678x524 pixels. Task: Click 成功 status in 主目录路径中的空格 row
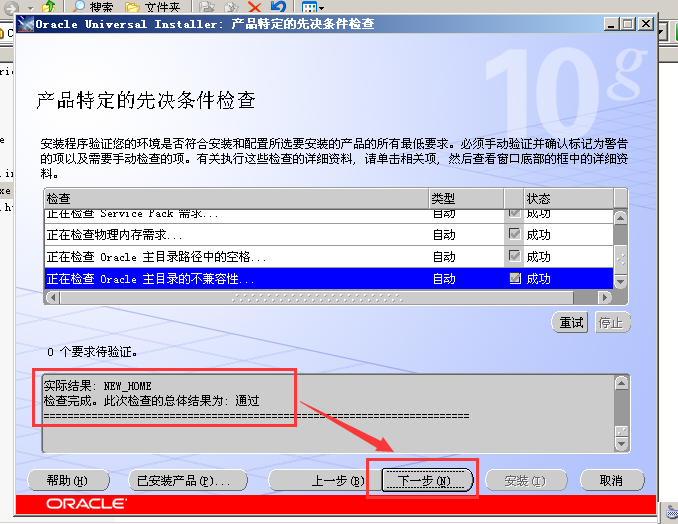click(x=538, y=257)
